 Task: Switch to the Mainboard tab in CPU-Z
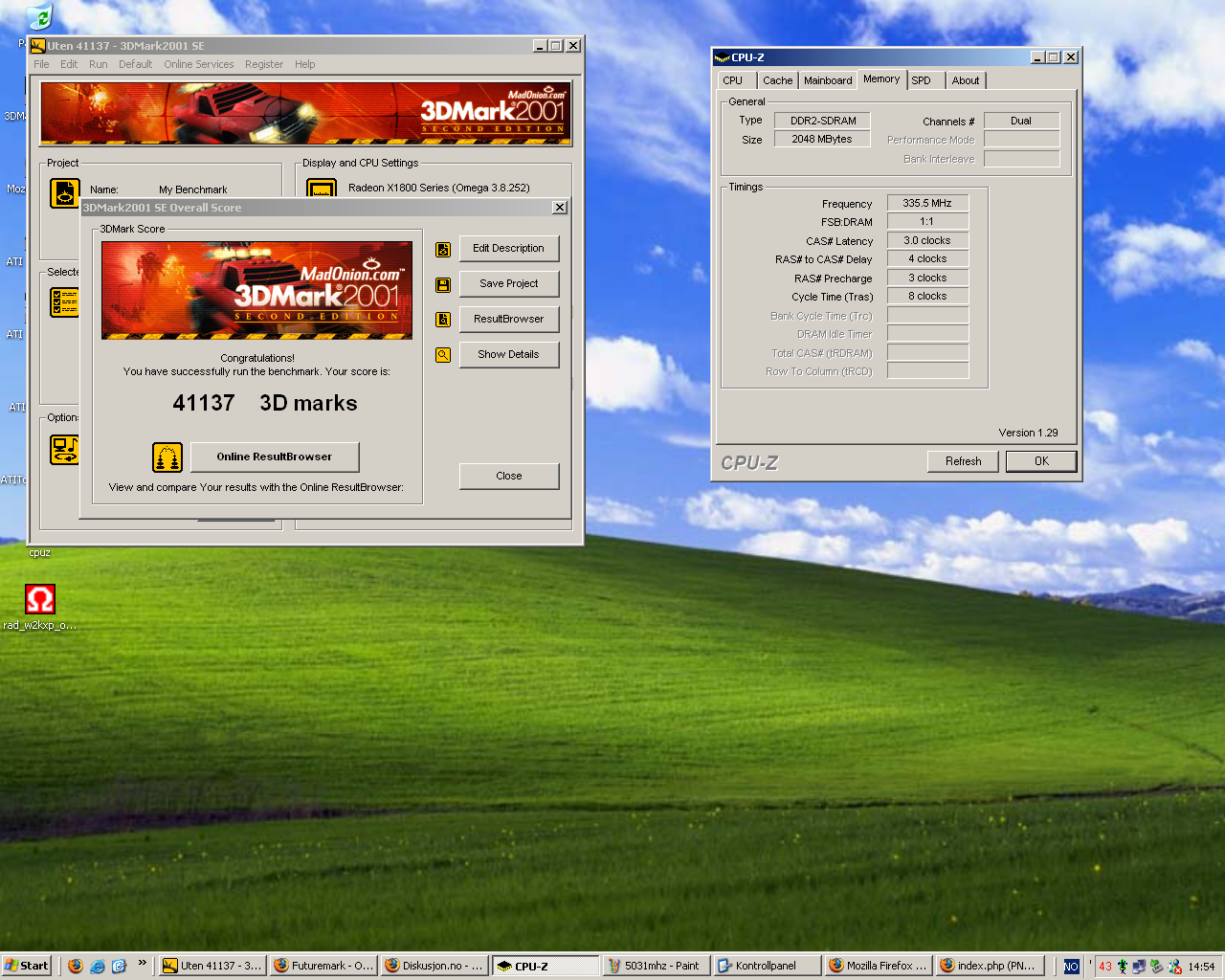pos(828,80)
